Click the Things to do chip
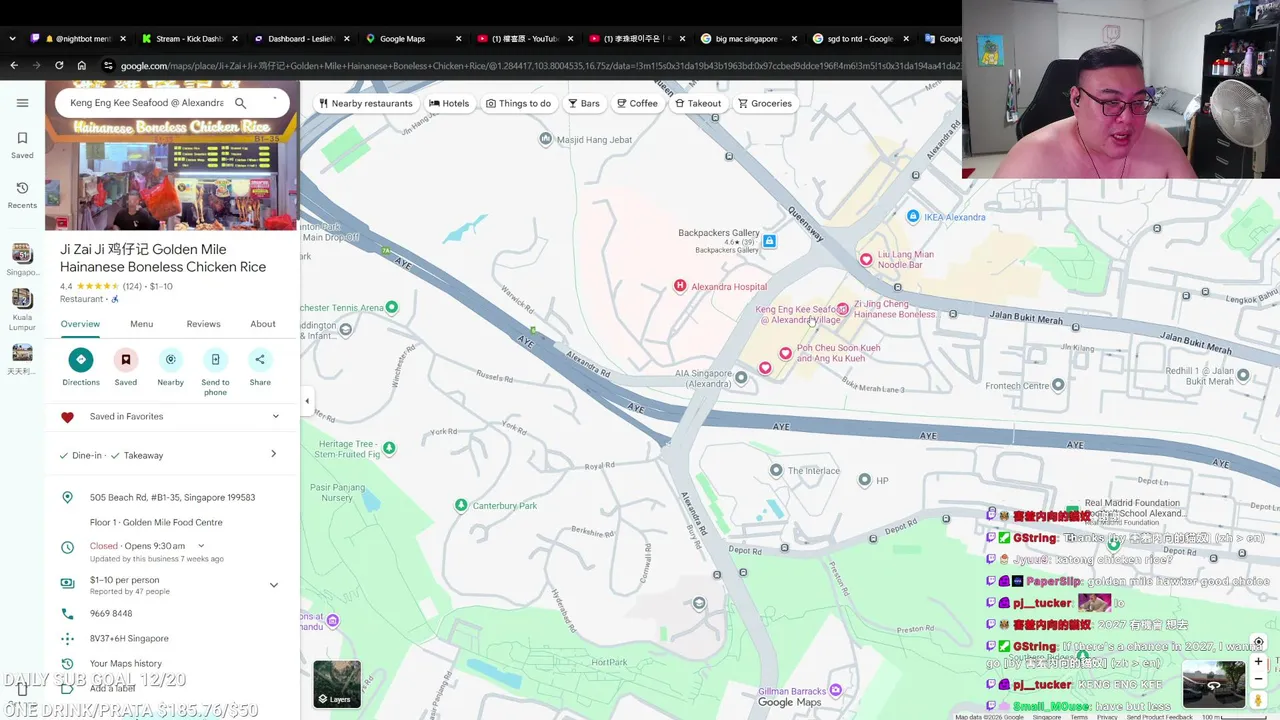This screenshot has height=720, width=1280. (x=518, y=103)
